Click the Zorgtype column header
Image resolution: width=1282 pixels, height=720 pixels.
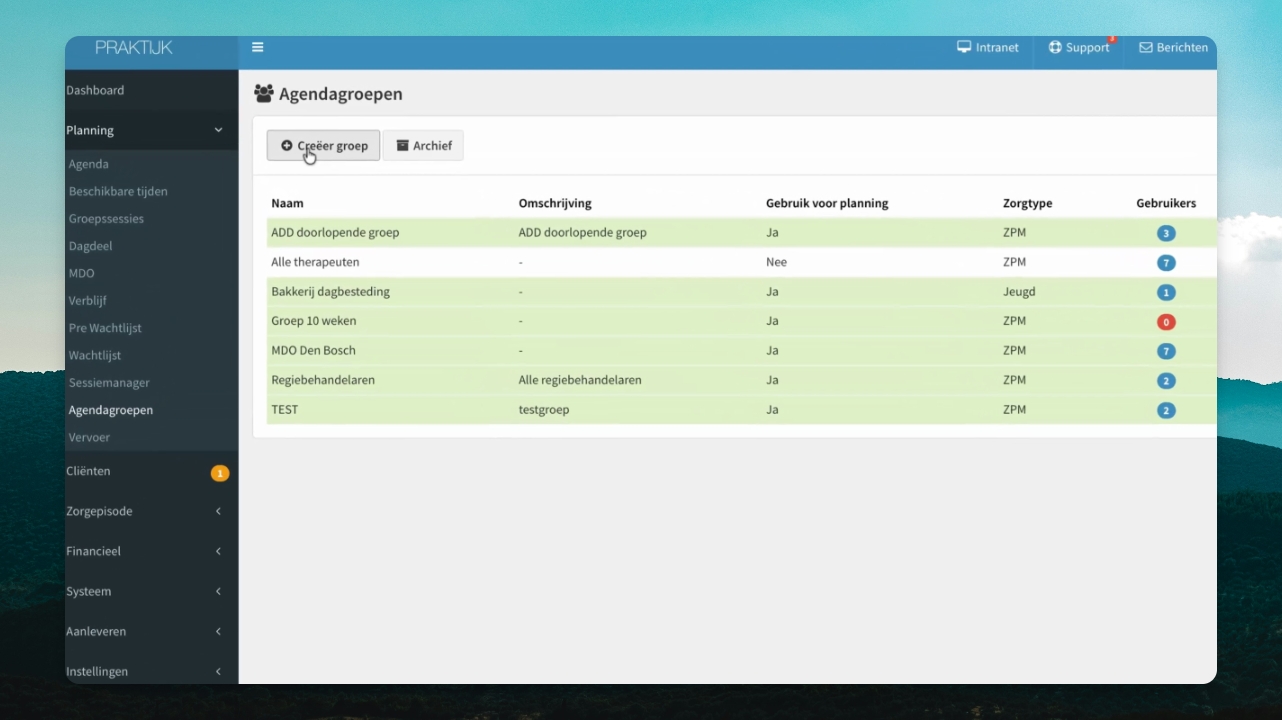[1027, 203]
